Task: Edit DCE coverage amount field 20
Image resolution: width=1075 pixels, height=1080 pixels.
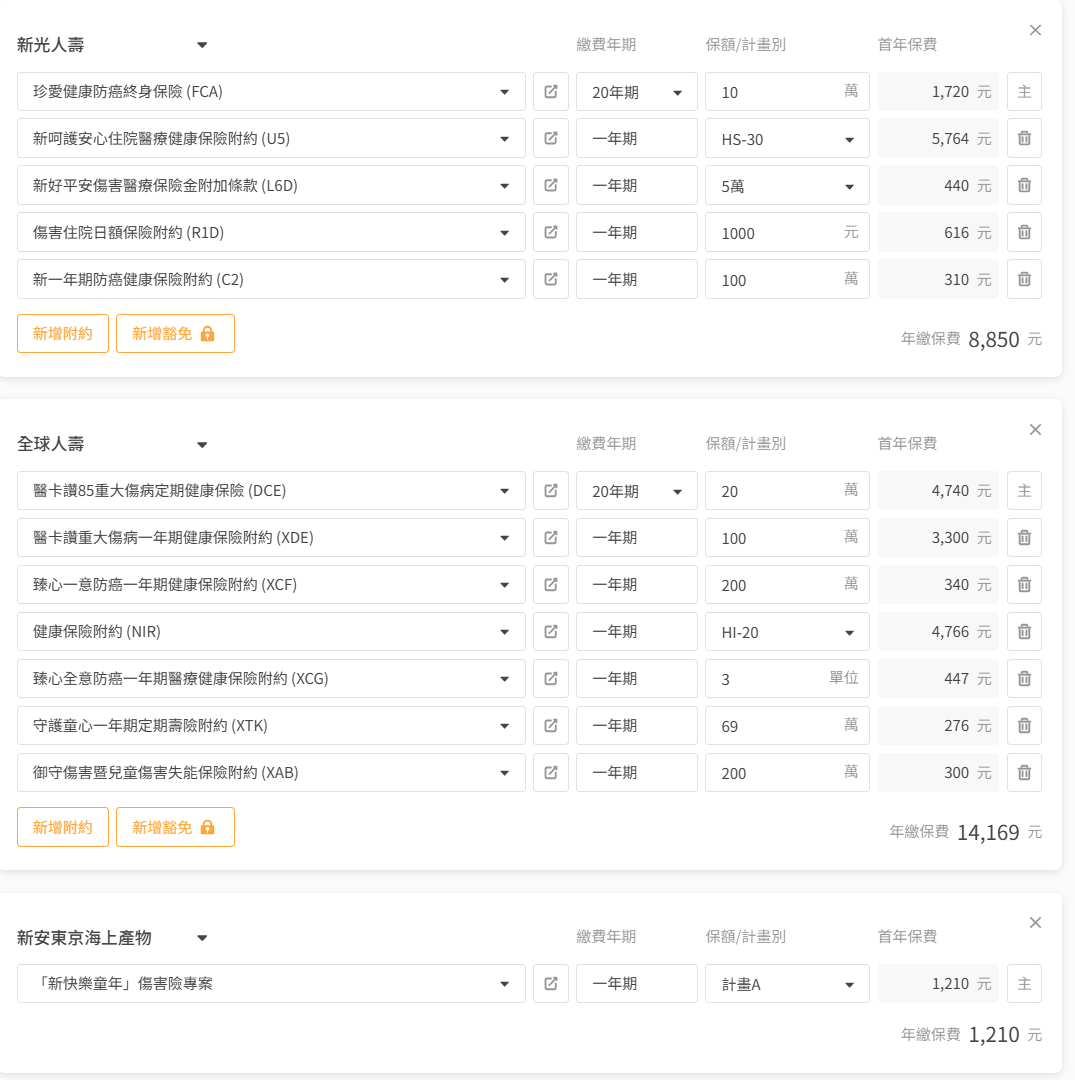Action: click(787, 490)
